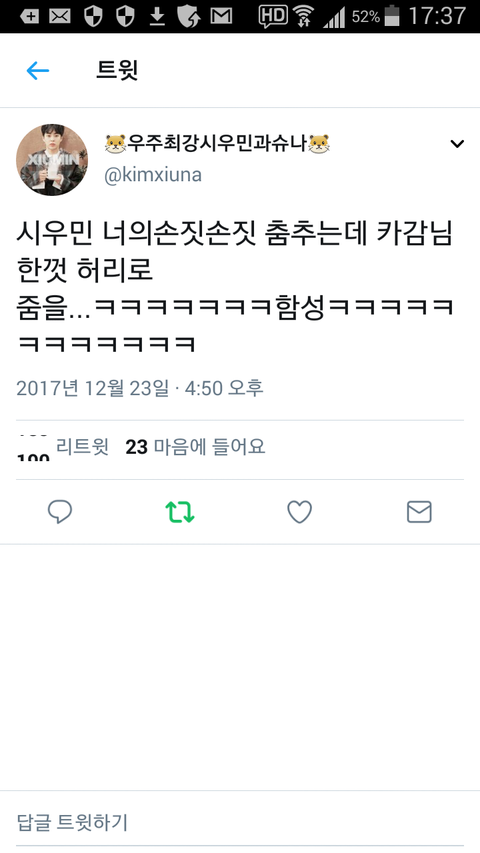Tap the download notification icon in status bar
The image size is (480, 853).
pyautogui.click(x=157, y=17)
